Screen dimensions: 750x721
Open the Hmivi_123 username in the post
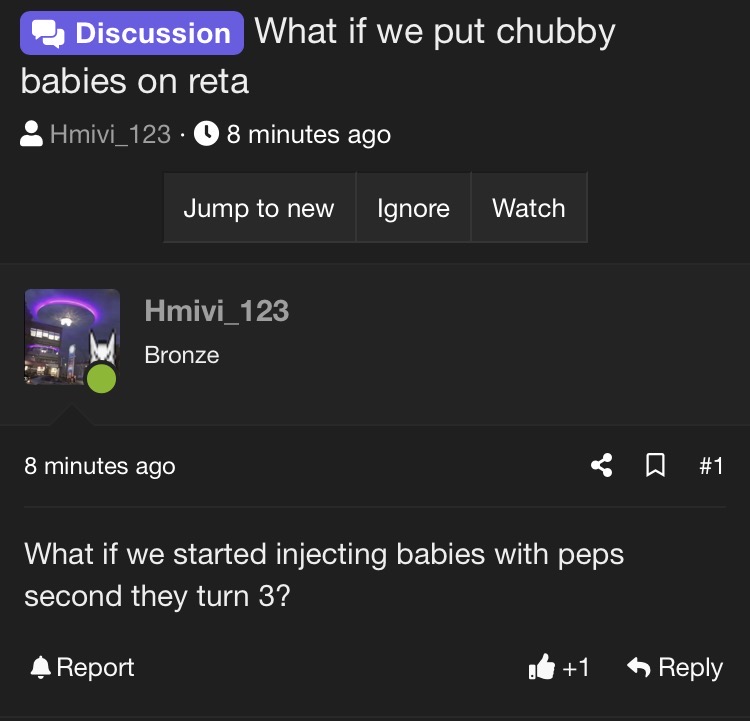click(x=217, y=311)
